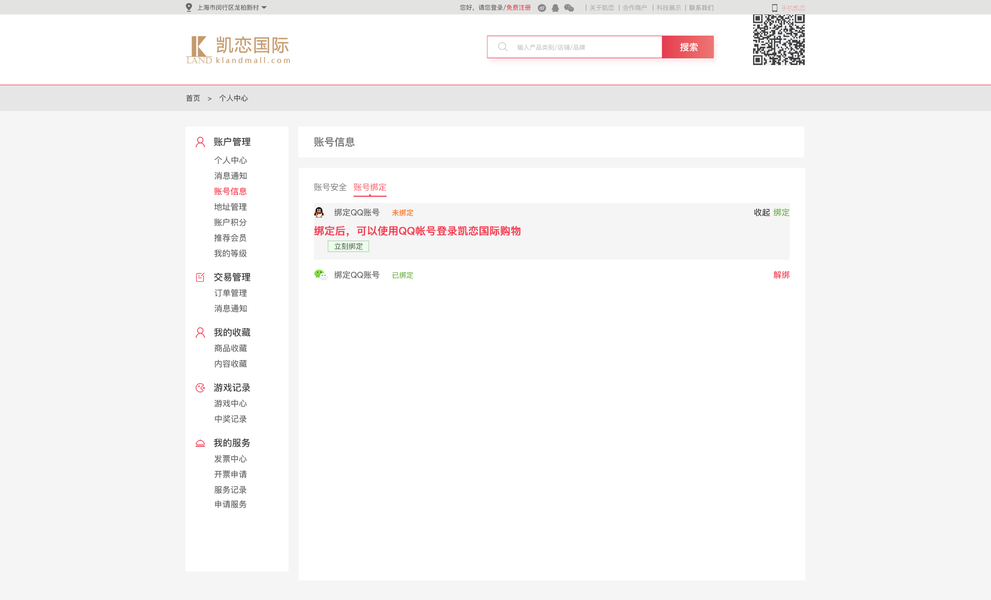Viewport: 991px width, 600px height.
Task: Click the search magnifier icon in search box
Action: [501, 46]
